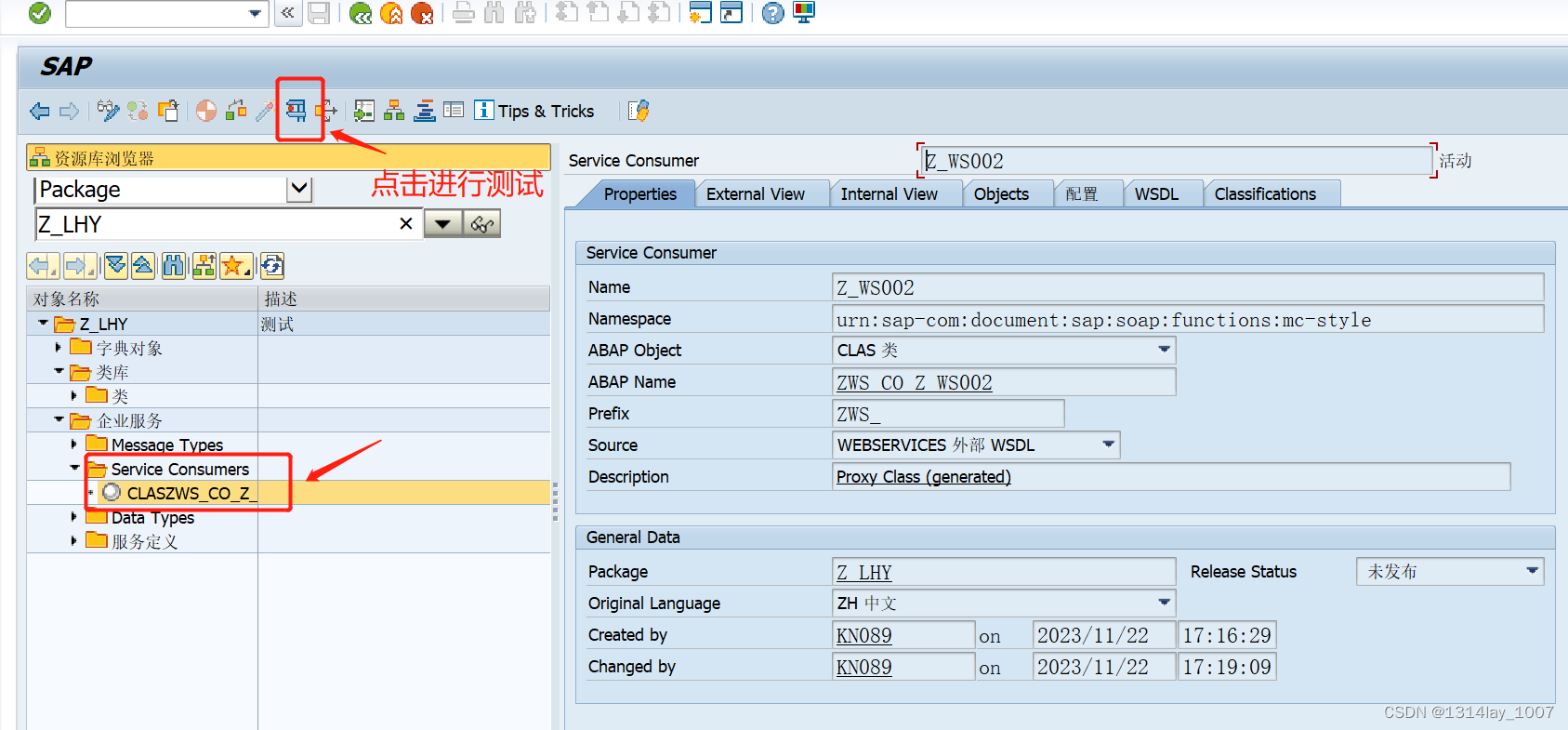
Task: Click the Generate Shortcut window icon
Action: (731, 13)
